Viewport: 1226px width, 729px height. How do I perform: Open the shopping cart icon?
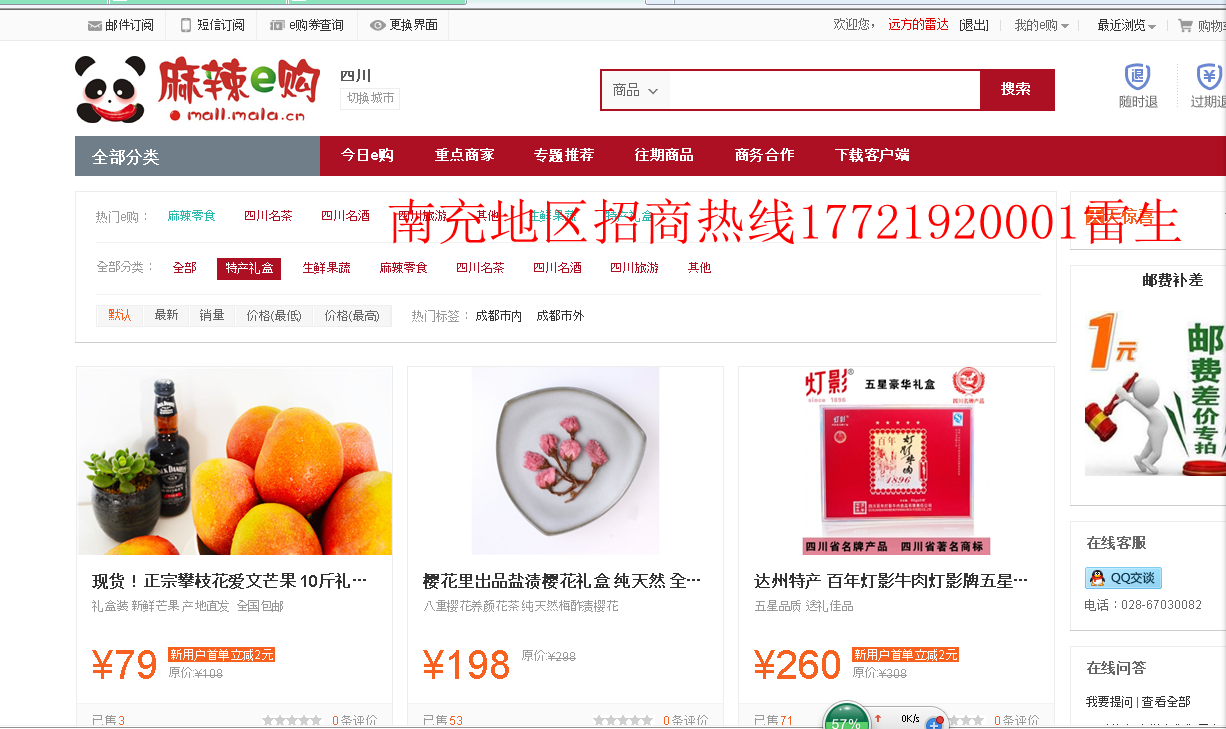pos(1185,25)
